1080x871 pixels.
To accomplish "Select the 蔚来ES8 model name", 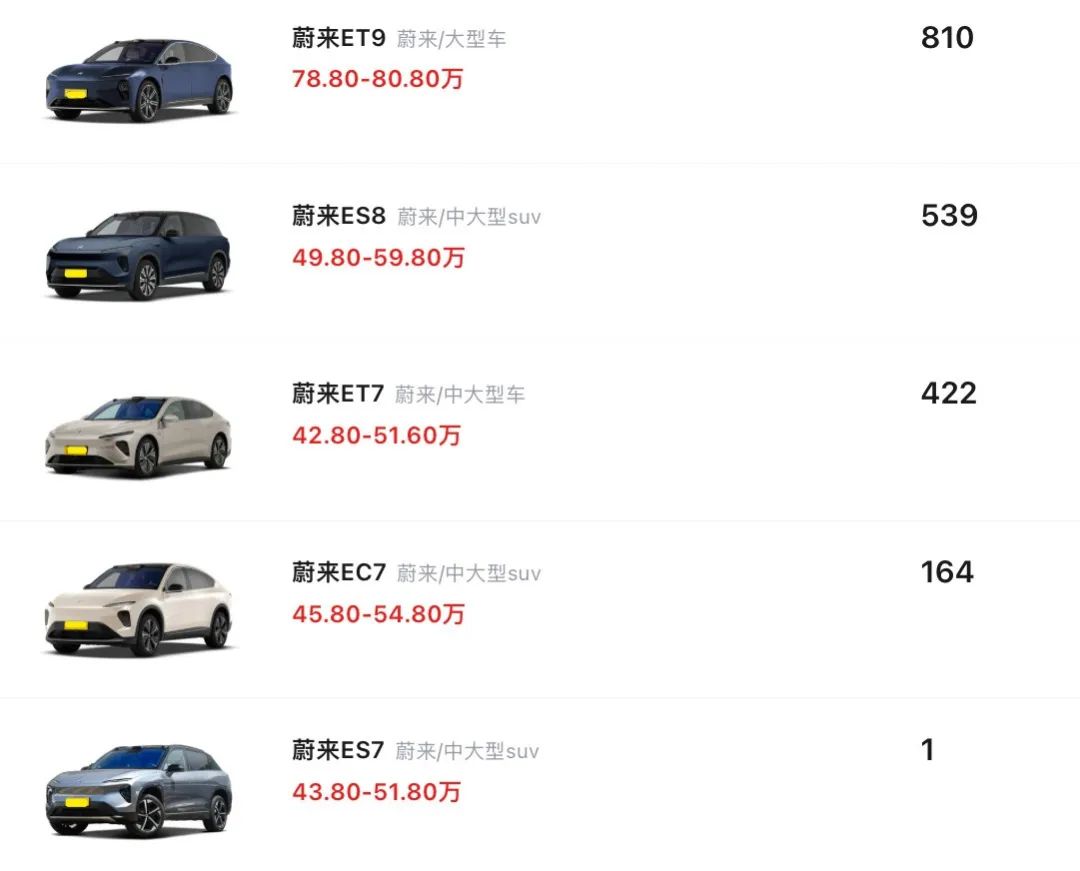I will point(338,216).
